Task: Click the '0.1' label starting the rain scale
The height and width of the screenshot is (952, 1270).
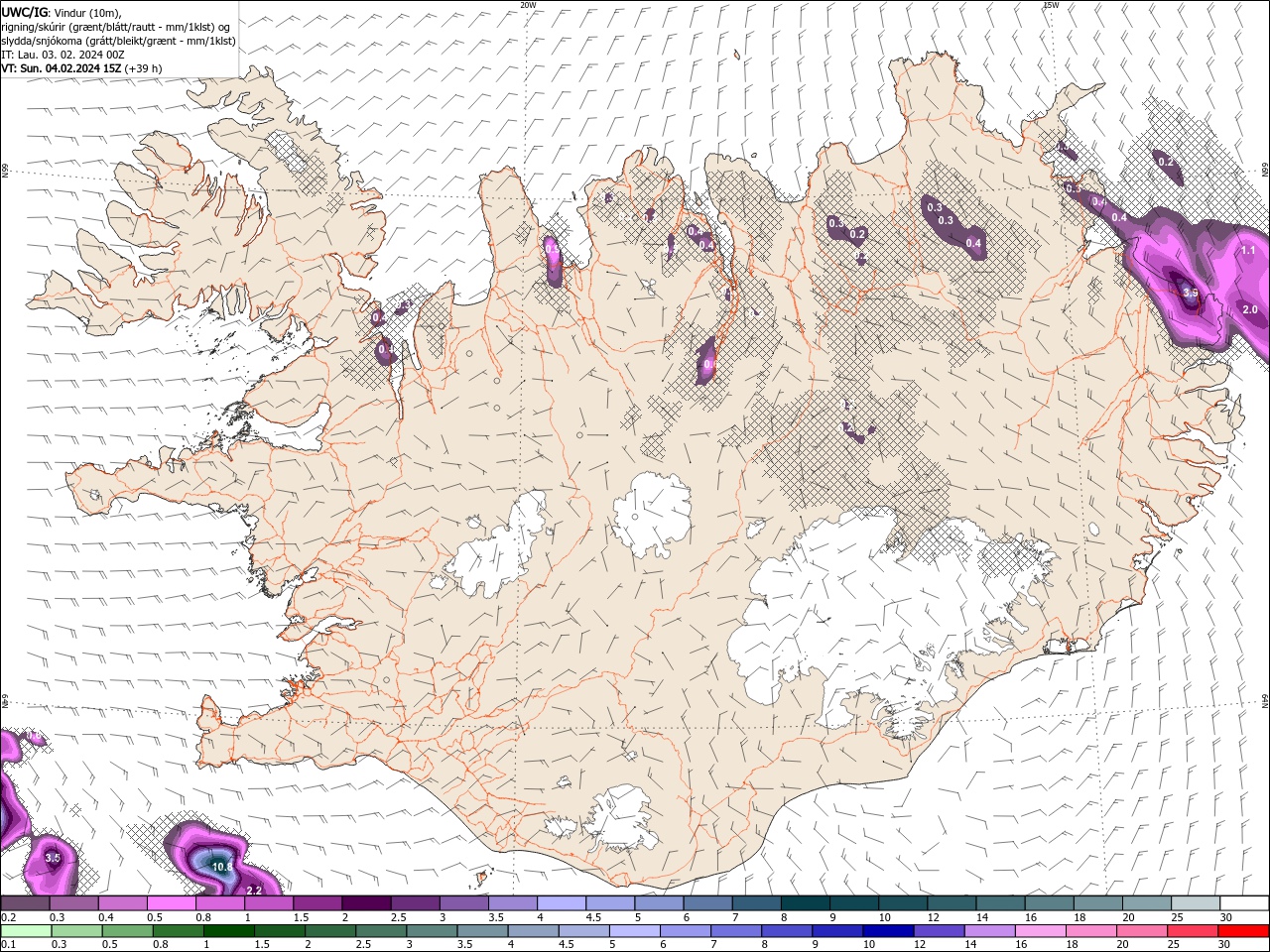Action: click(8, 944)
